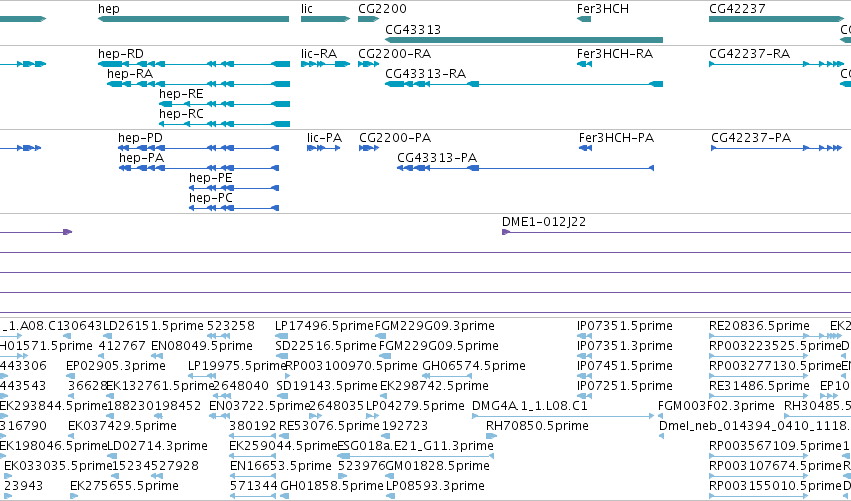This screenshot has height=501, width=851.
Task: Open transcript hep-RE label
Action: click(181, 94)
